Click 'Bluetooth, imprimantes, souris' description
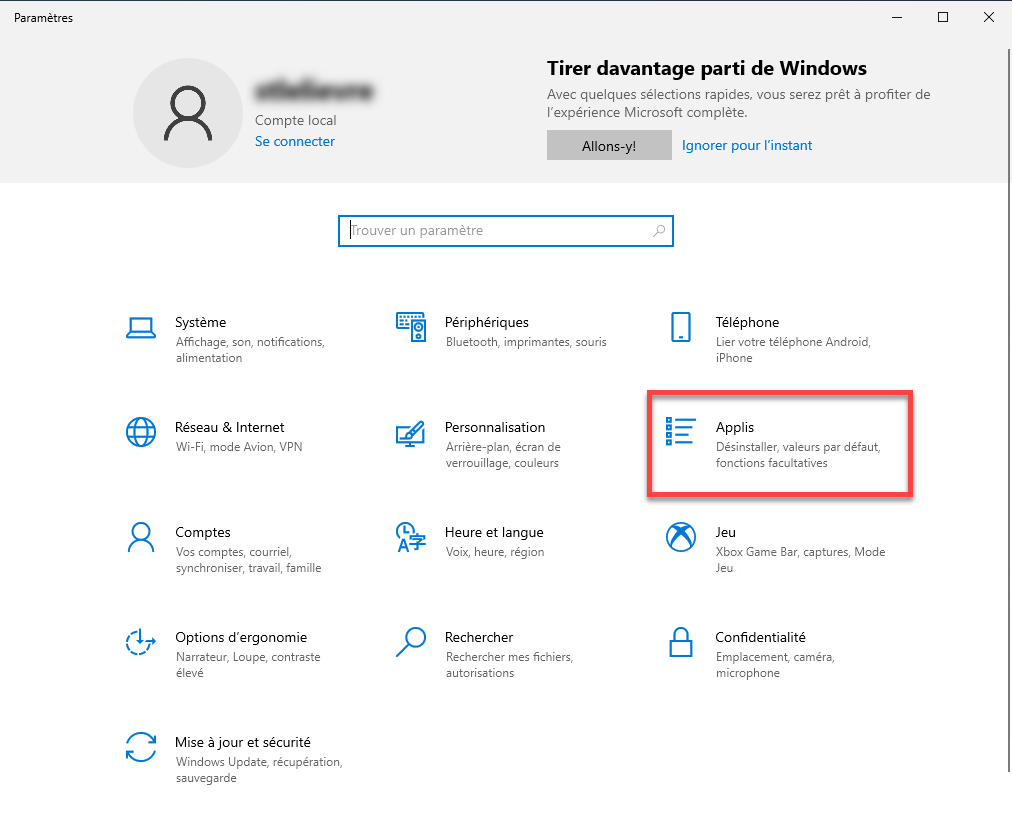The image size is (1012, 830). point(526,342)
